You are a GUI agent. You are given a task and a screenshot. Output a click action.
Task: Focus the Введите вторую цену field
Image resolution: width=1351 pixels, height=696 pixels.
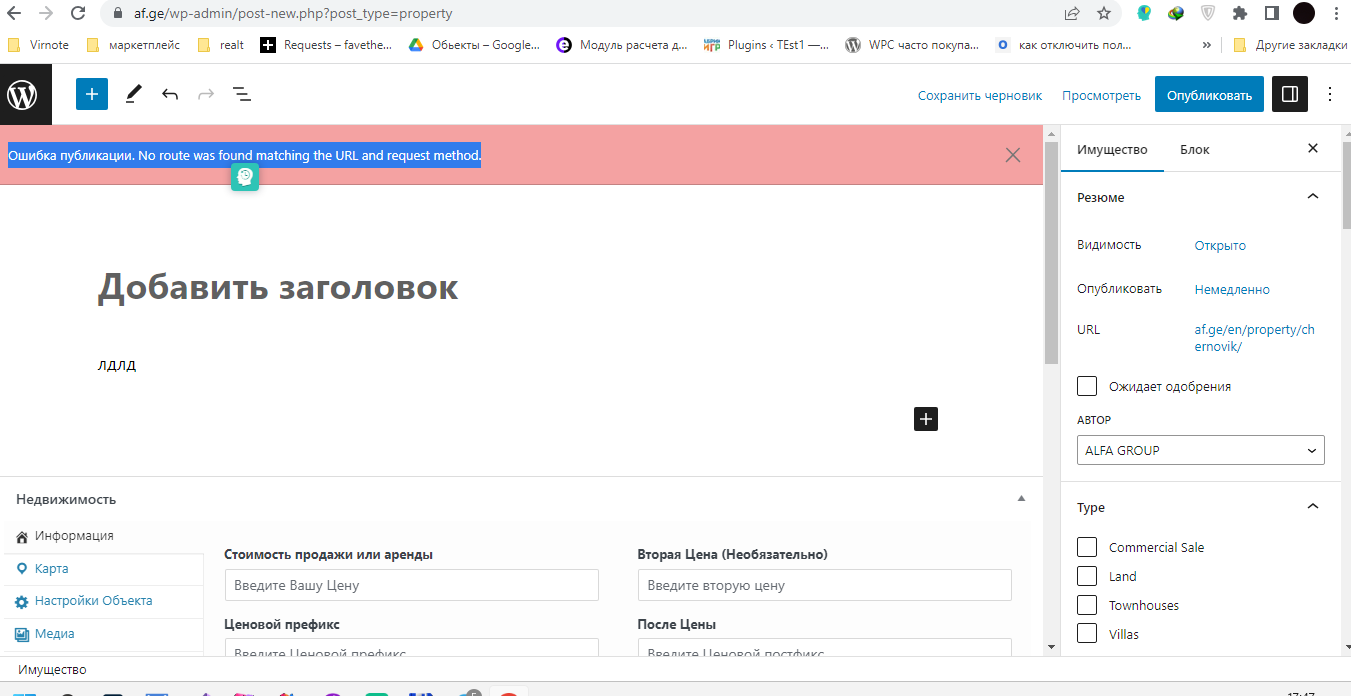(x=824, y=585)
